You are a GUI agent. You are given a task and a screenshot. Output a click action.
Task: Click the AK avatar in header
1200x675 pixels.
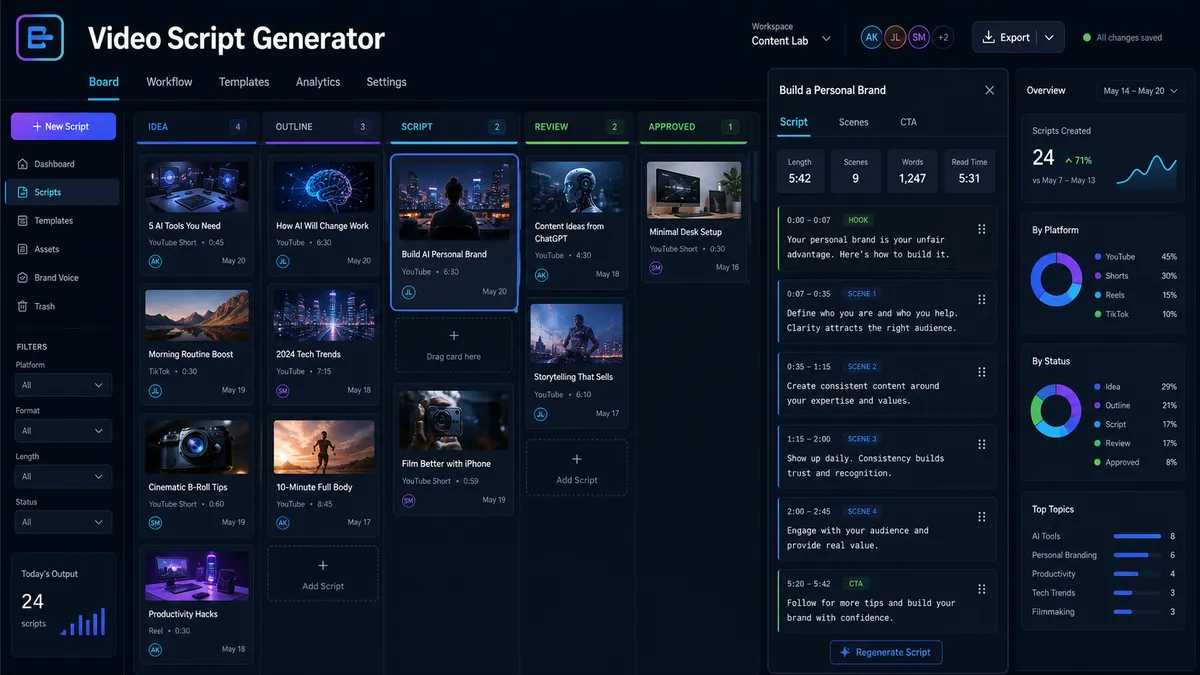(872, 37)
